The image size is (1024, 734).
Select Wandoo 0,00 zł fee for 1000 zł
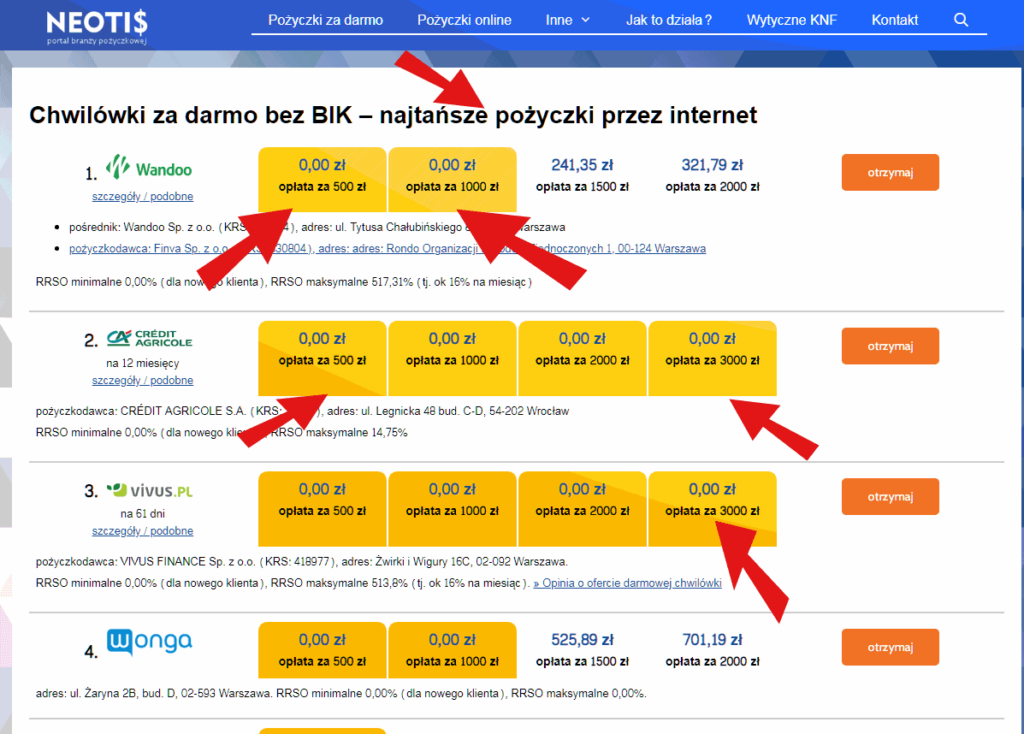tap(452, 180)
